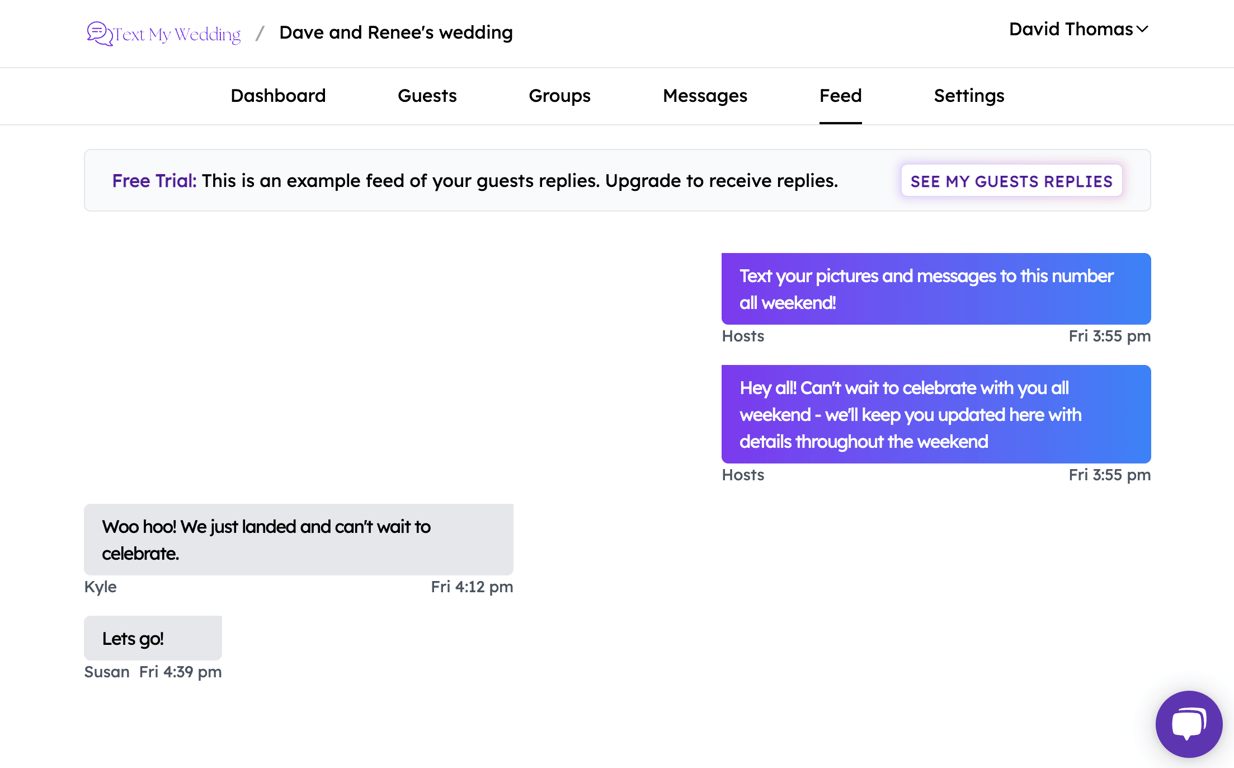Select the Free Trial banner message

point(475,181)
